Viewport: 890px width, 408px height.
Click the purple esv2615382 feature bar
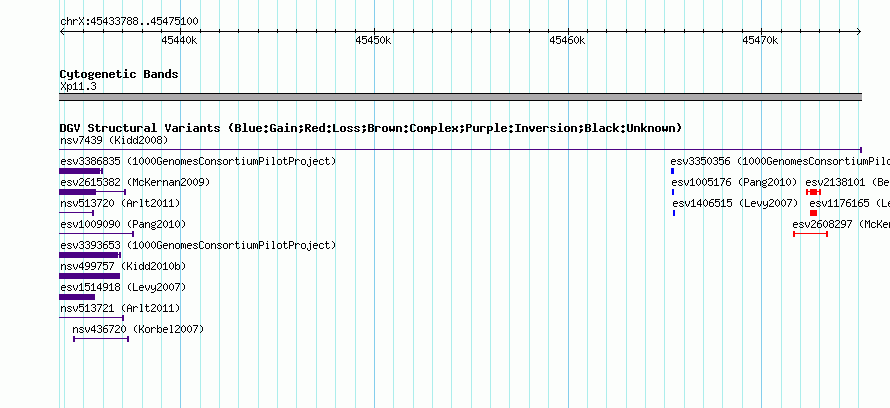click(92, 192)
